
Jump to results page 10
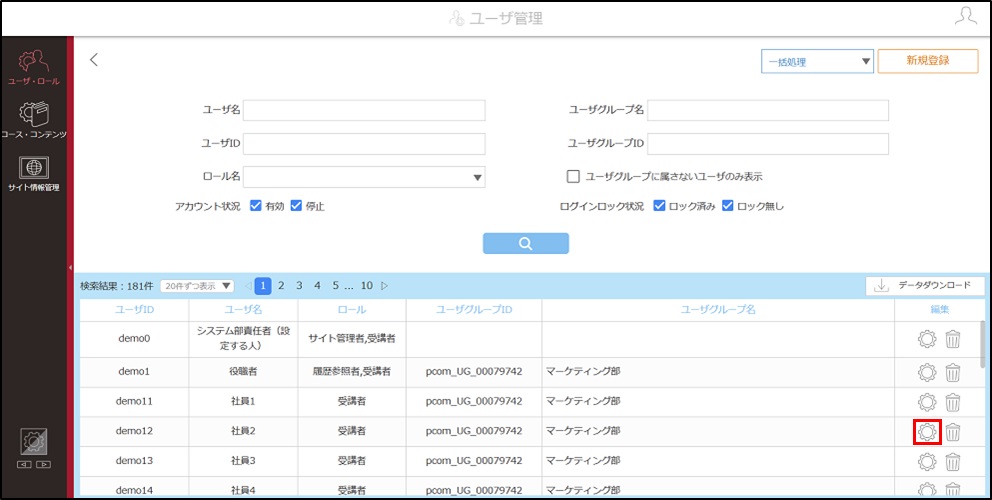point(367,286)
